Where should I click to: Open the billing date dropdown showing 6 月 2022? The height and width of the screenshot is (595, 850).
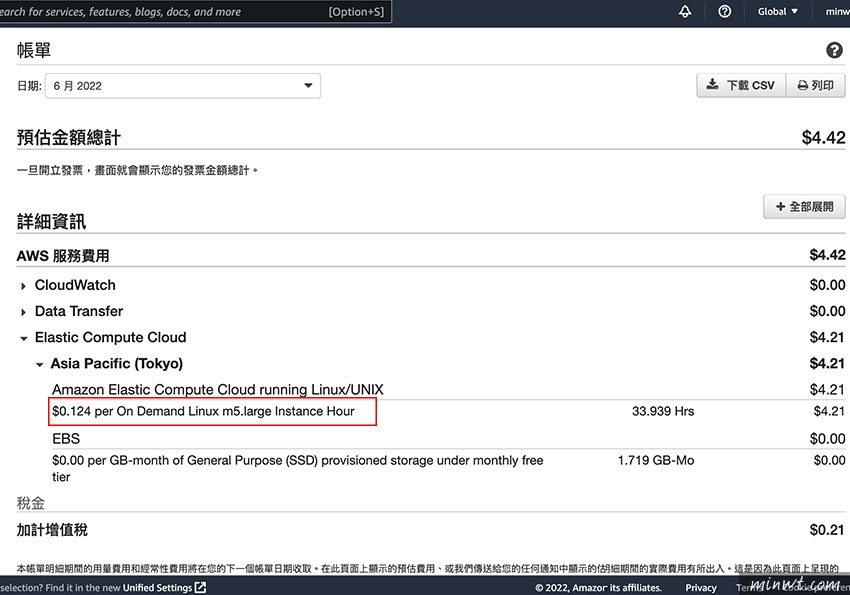point(183,86)
